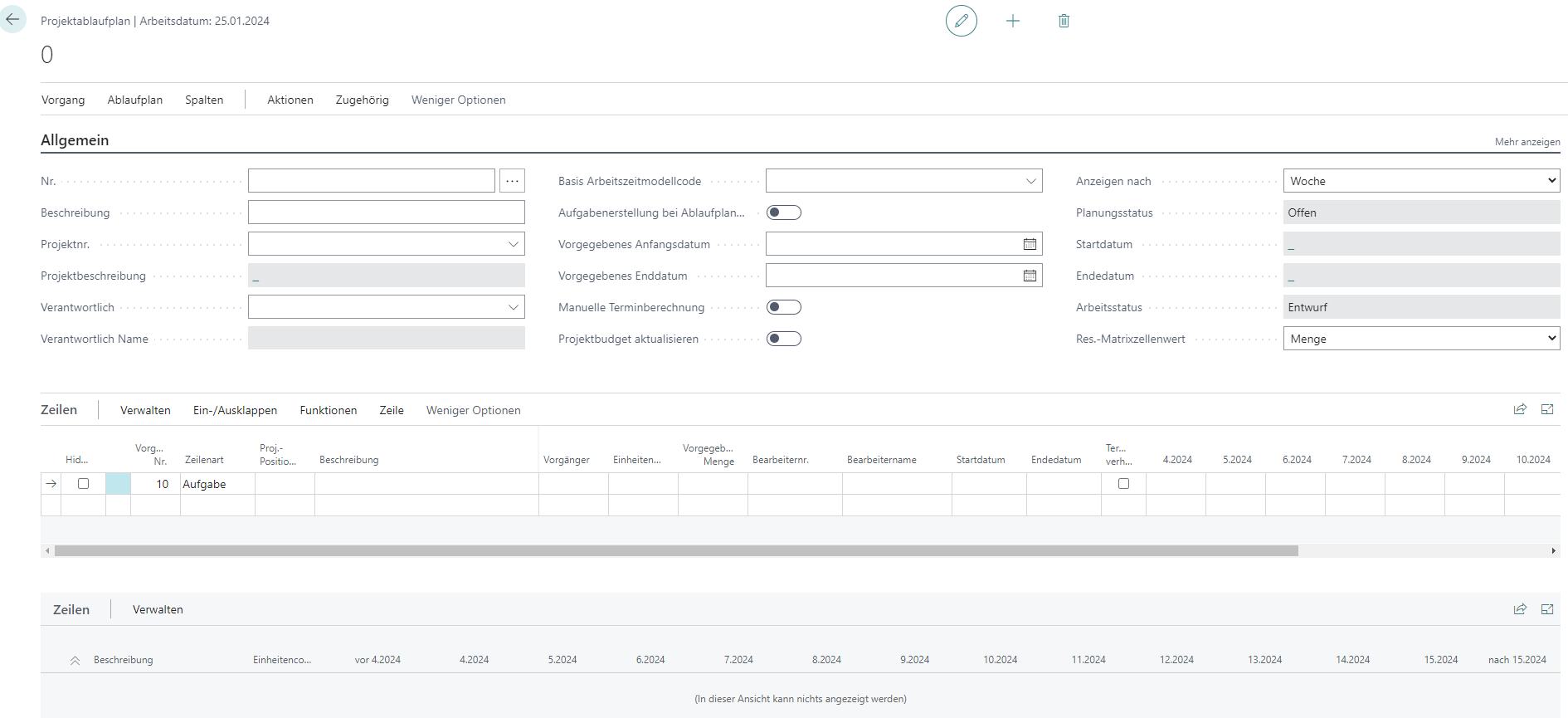Click into the Beschreibung field
The width and height of the screenshot is (1568, 718).
click(387, 212)
